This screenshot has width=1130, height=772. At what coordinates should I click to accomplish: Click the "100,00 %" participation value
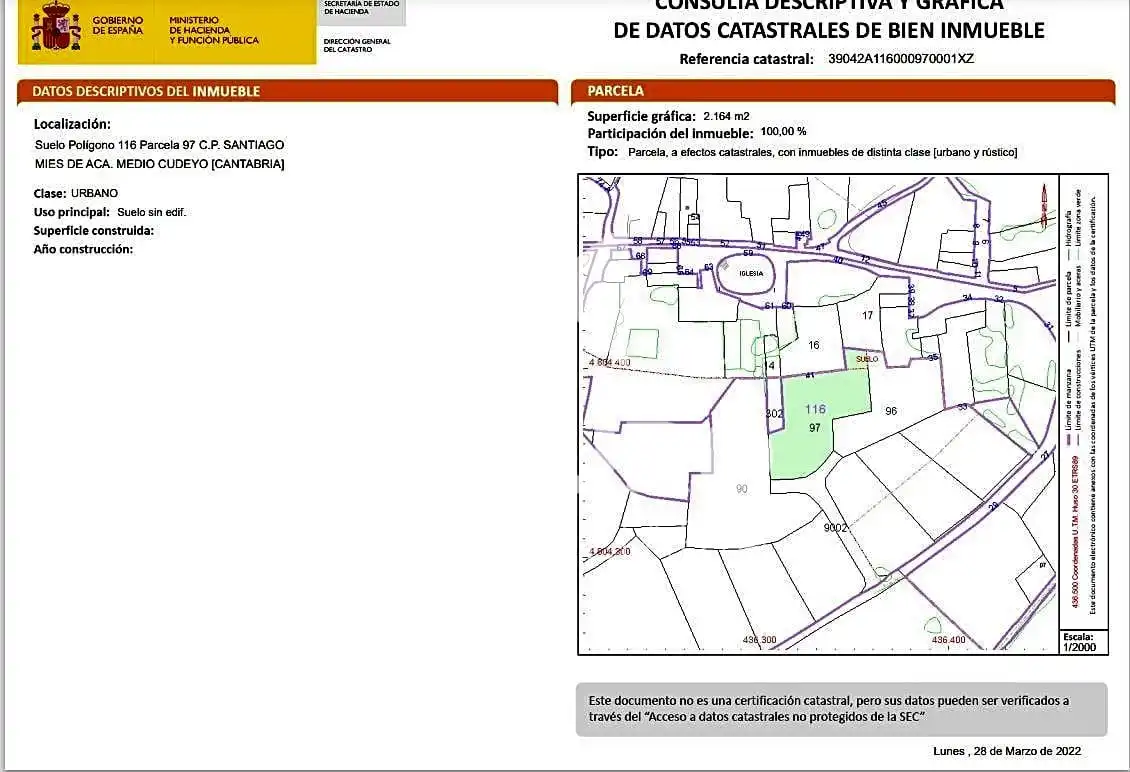(x=783, y=132)
